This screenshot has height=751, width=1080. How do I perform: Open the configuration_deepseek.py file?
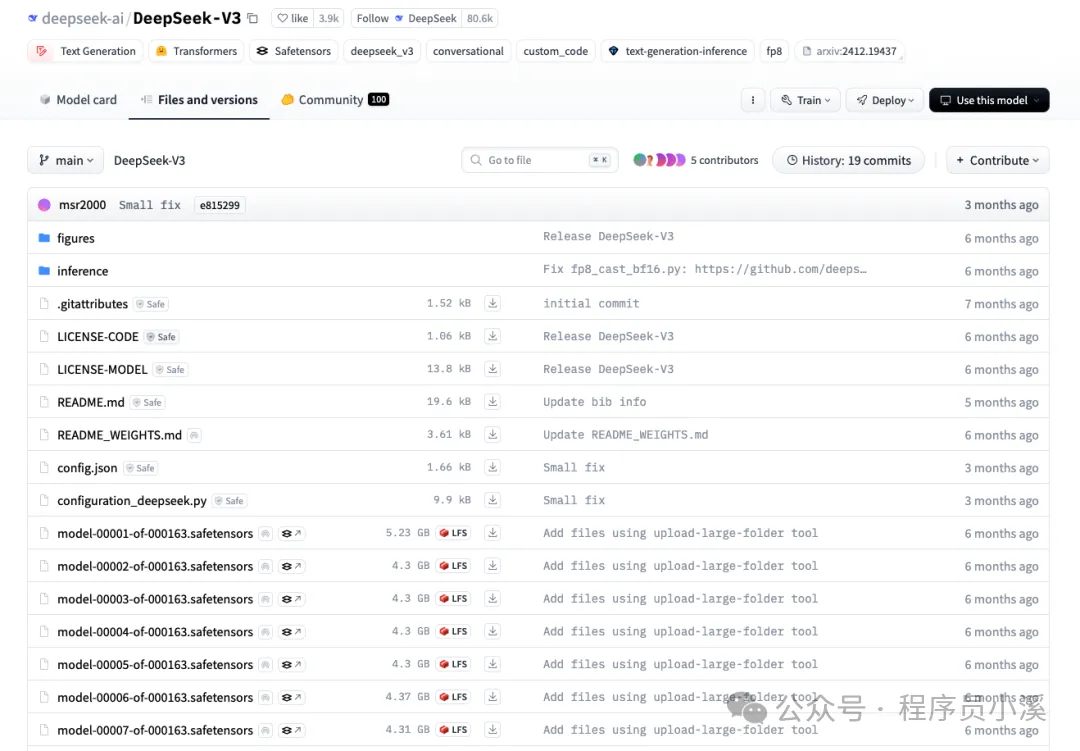pyautogui.click(x=132, y=500)
